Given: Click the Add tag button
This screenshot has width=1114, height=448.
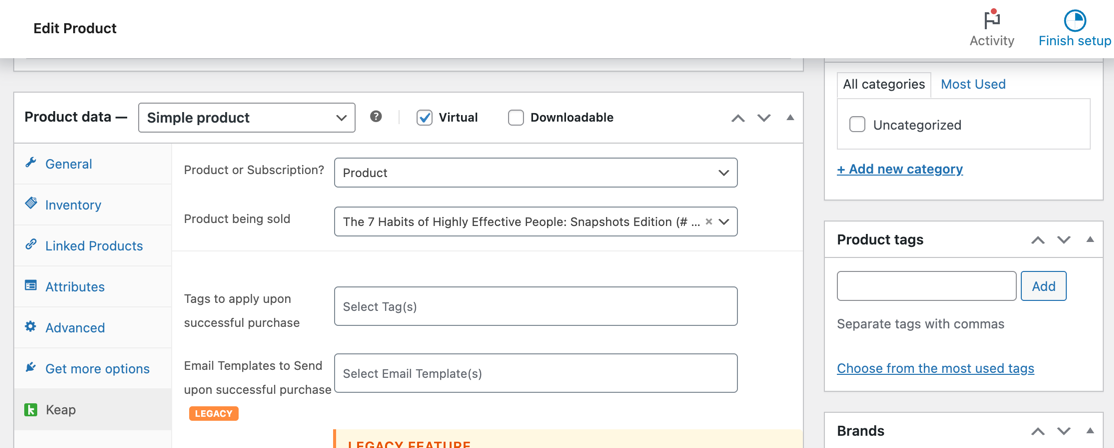Looking at the screenshot, I should 1044,286.
